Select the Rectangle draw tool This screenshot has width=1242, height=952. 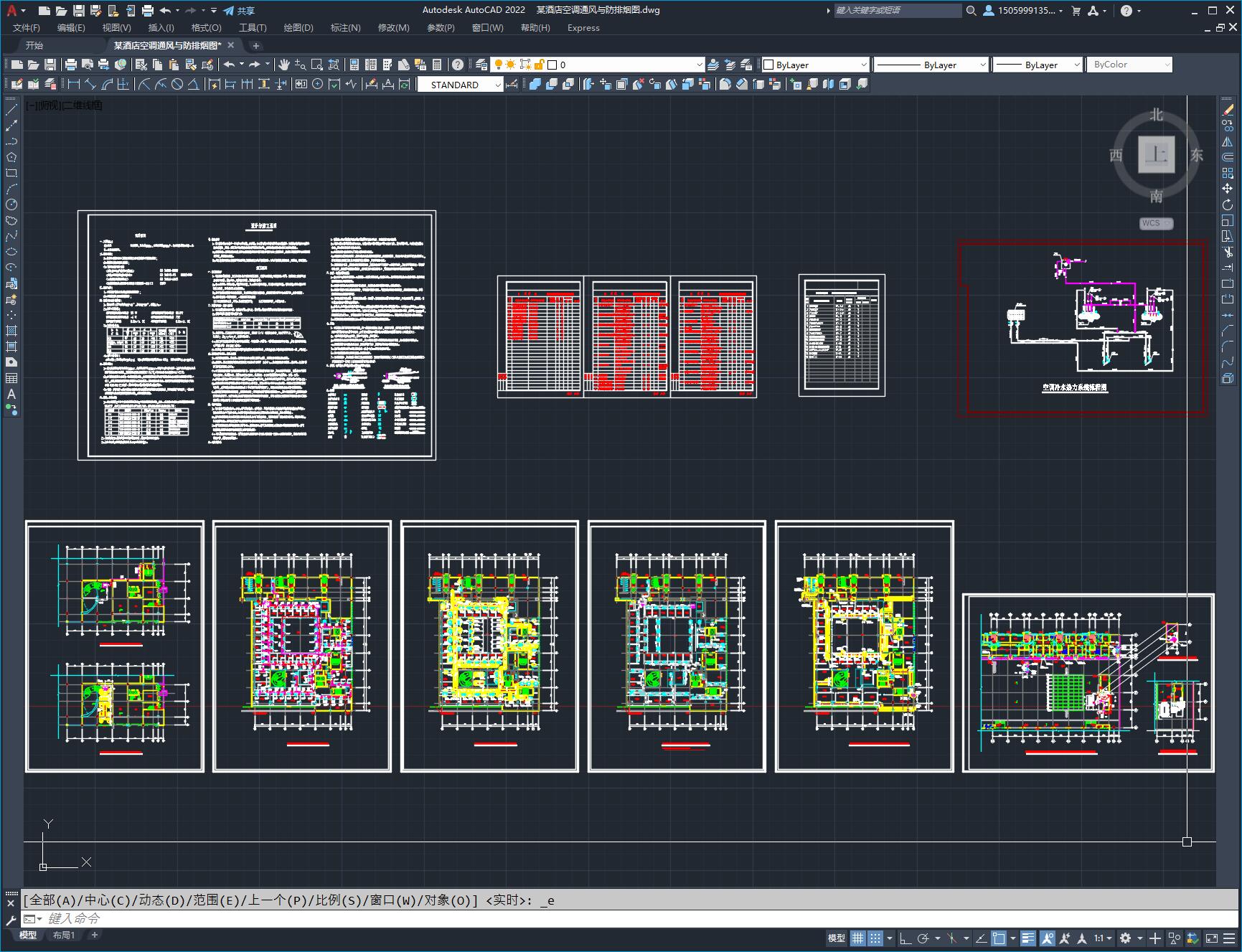coord(11,173)
